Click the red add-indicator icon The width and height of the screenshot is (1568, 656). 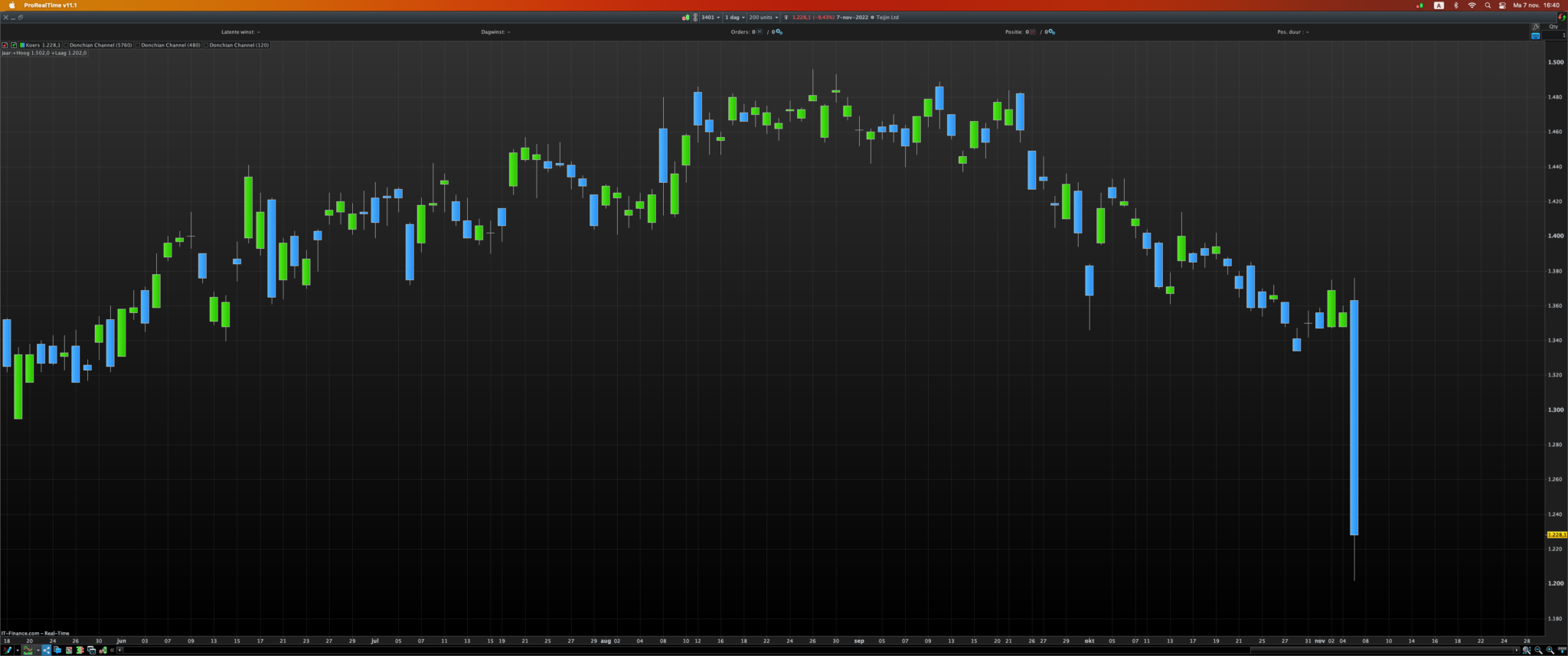tap(5, 45)
